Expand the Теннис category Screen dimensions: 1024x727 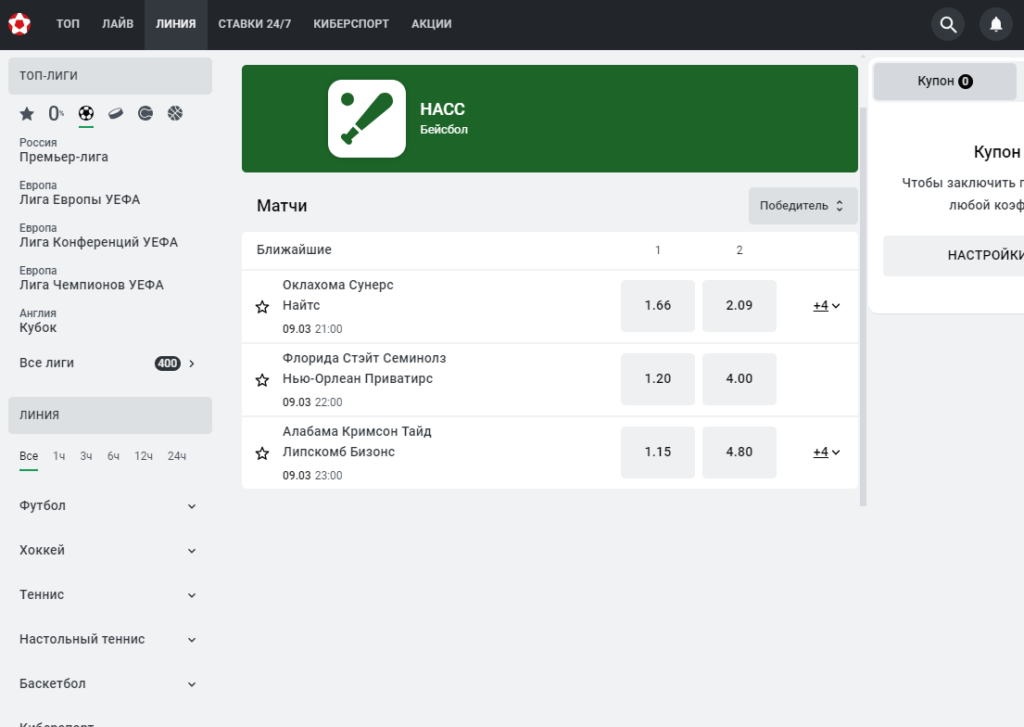tap(108, 594)
